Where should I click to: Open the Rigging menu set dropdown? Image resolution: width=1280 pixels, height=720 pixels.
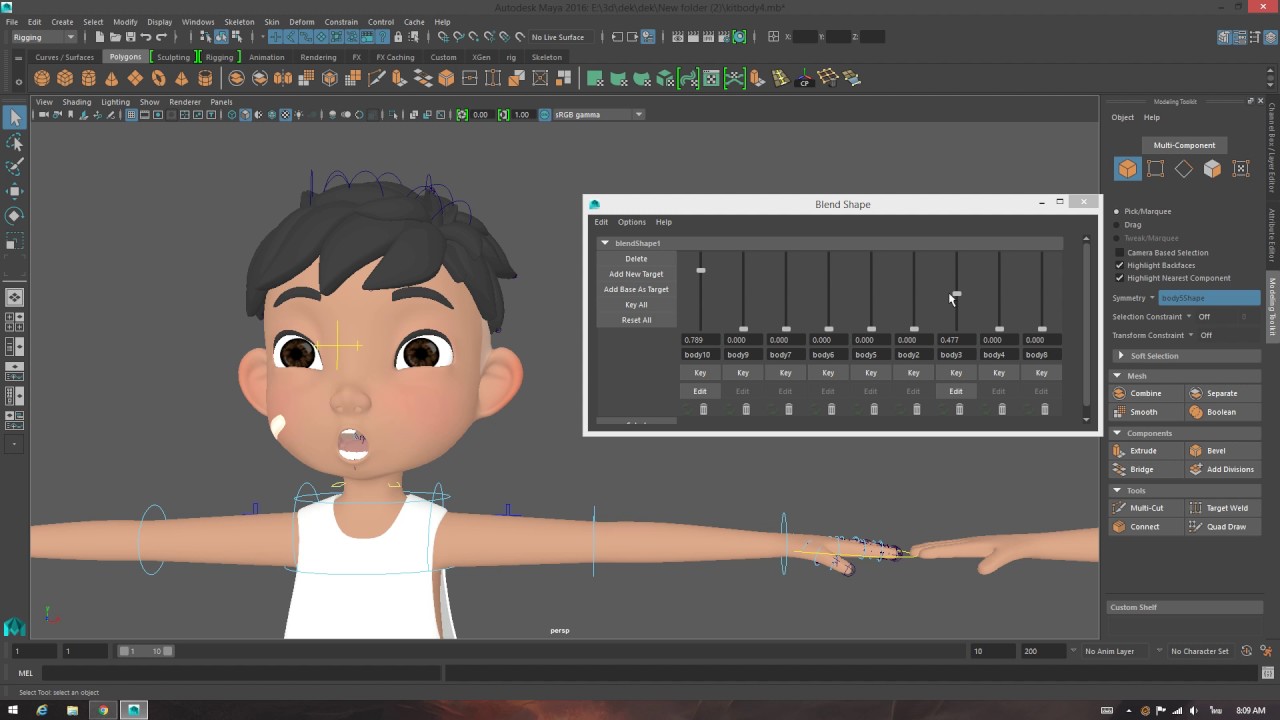[43, 37]
